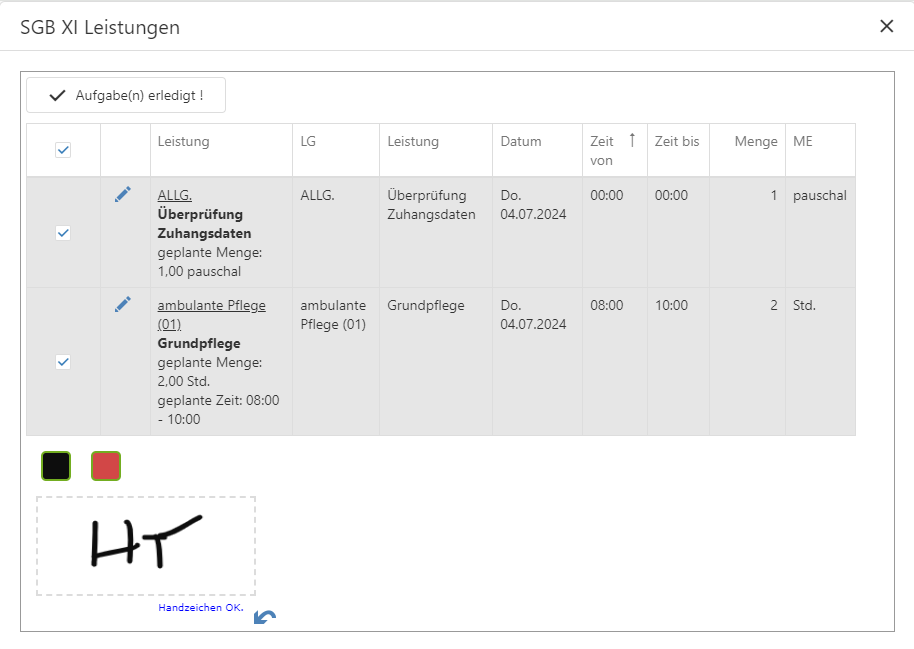The image size is (914, 649).
Task: Click the sort arrow in Zeit von column
Action: point(631,141)
